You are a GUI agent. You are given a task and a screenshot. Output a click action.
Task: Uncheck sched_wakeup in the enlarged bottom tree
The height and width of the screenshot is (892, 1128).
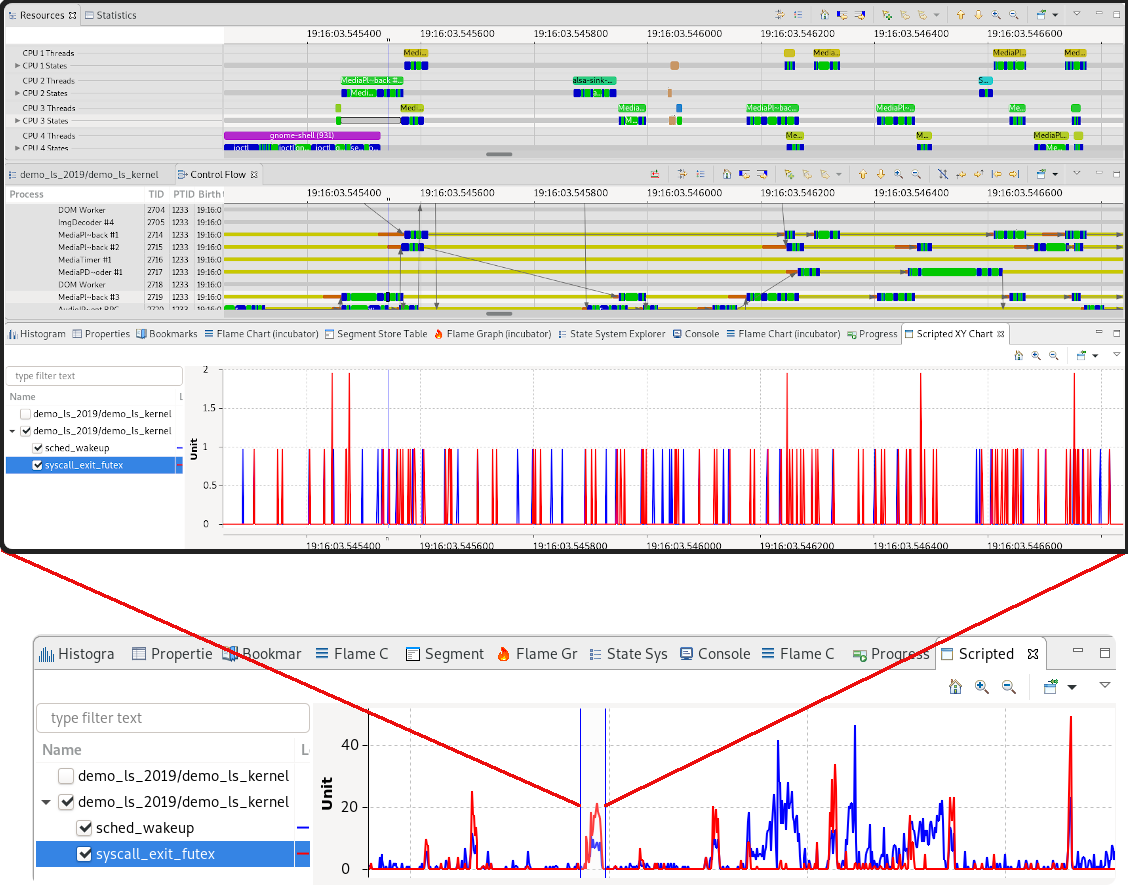84,828
